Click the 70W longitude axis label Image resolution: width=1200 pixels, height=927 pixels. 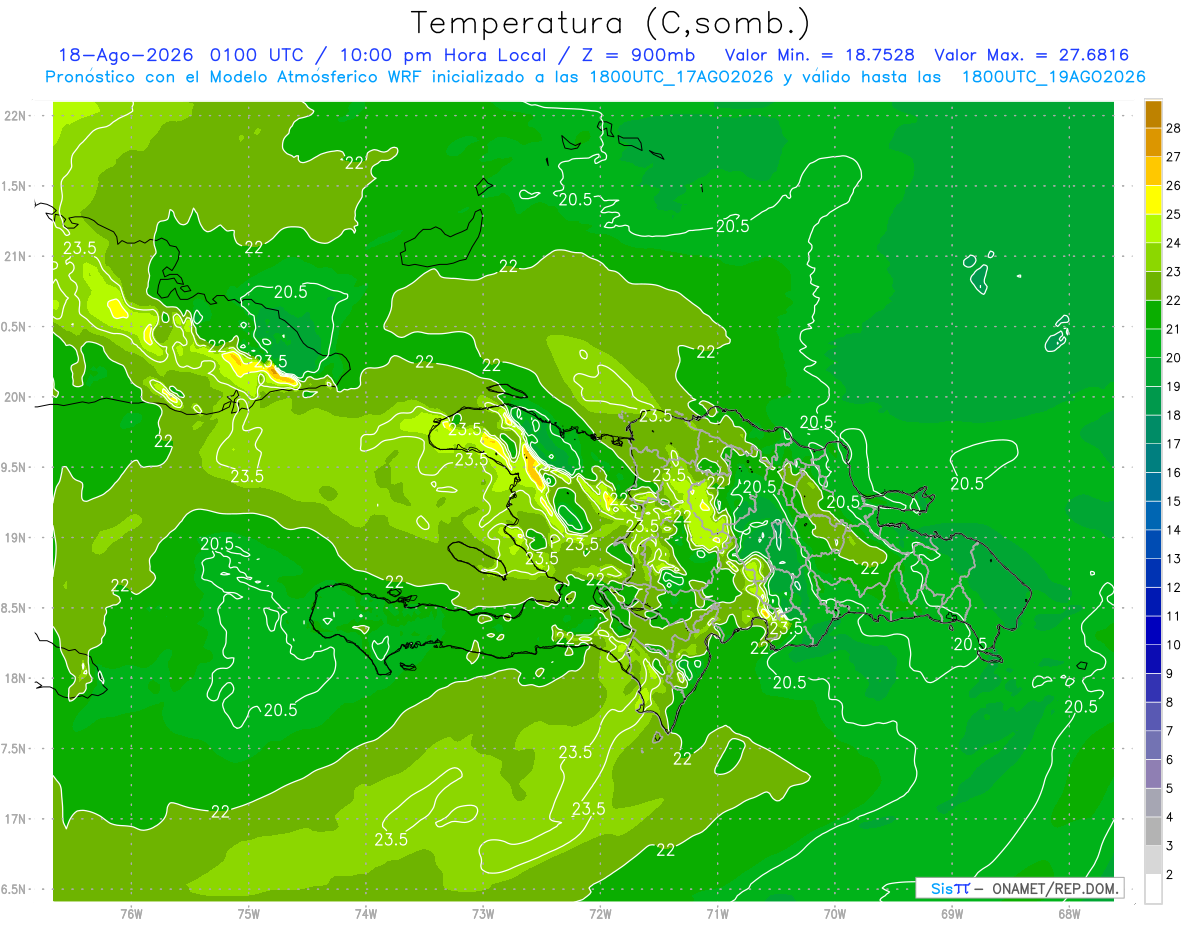tap(835, 914)
